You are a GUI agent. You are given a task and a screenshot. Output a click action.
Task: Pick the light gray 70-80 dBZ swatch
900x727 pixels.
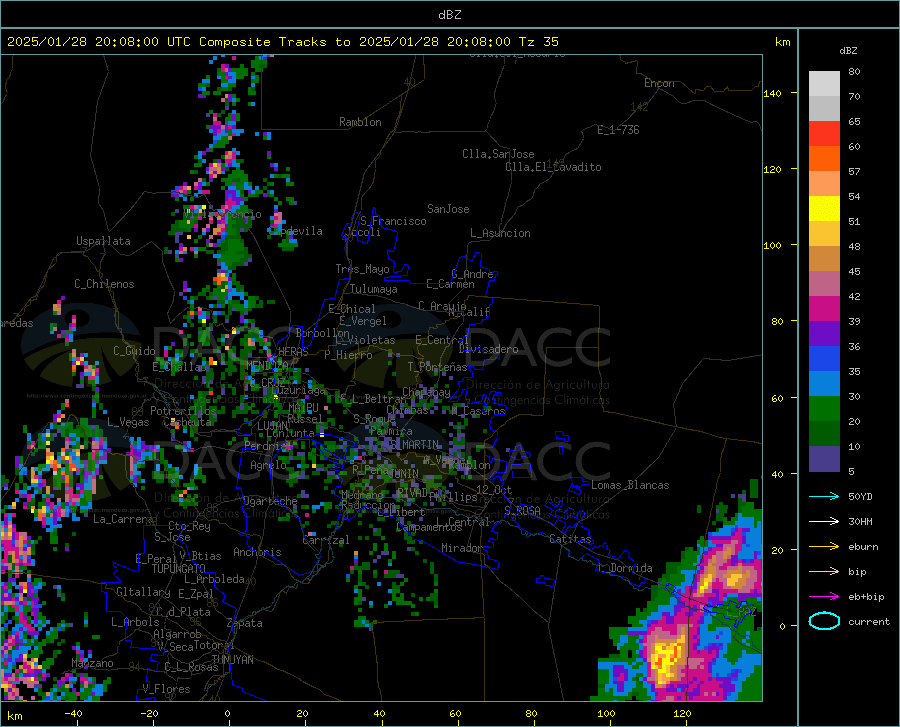click(x=824, y=84)
